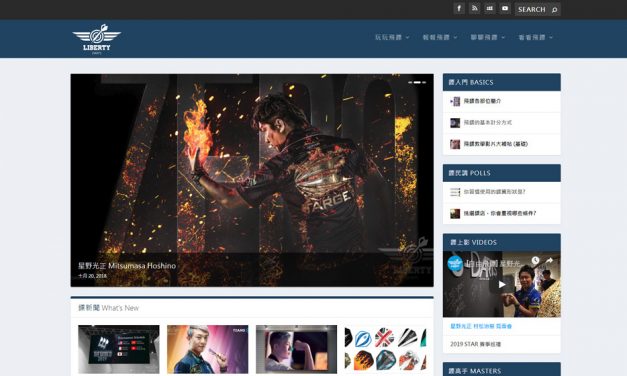
Task: Open second poll under POLLS
Action: coord(500,214)
